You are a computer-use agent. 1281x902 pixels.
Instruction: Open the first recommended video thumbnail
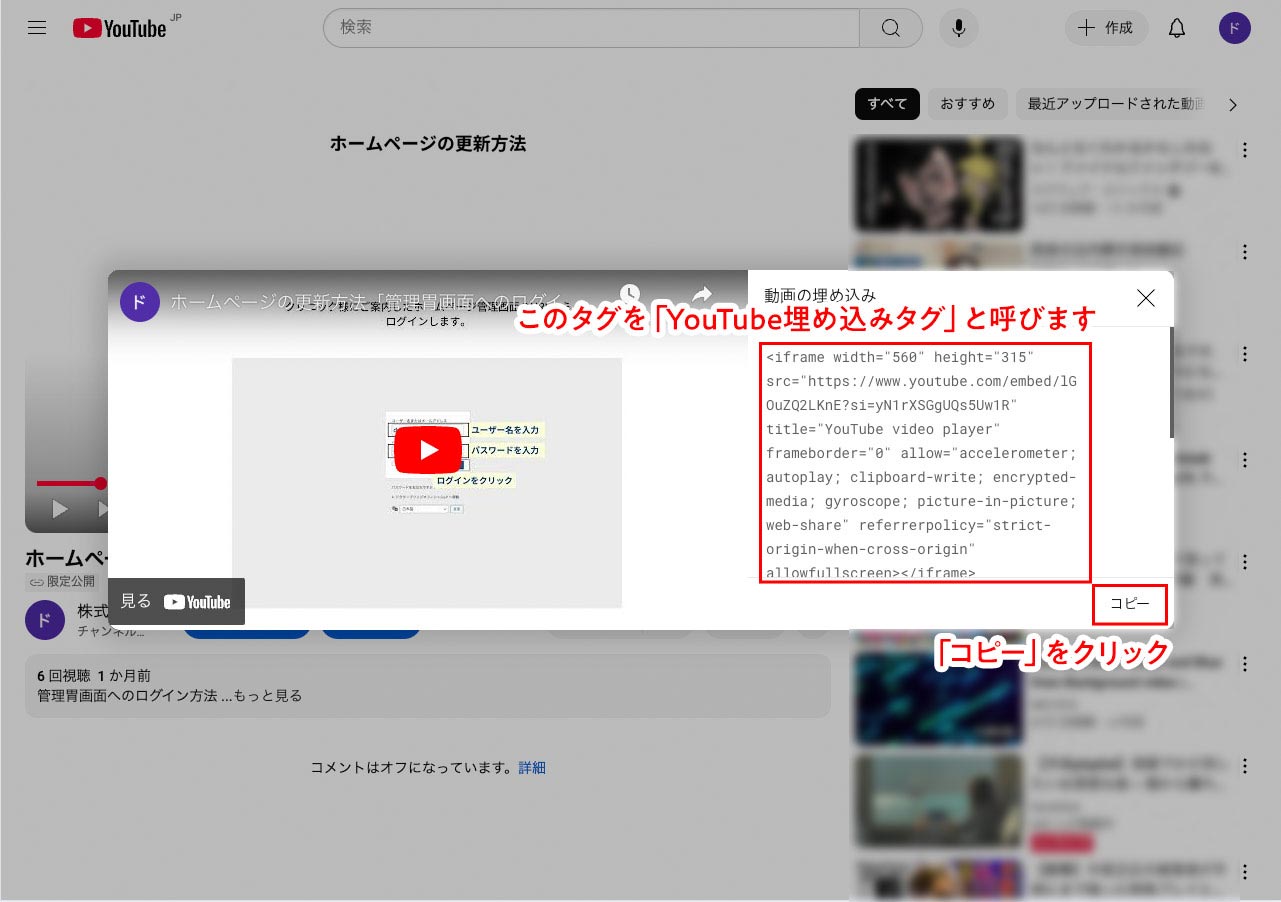tap(938, 185)
